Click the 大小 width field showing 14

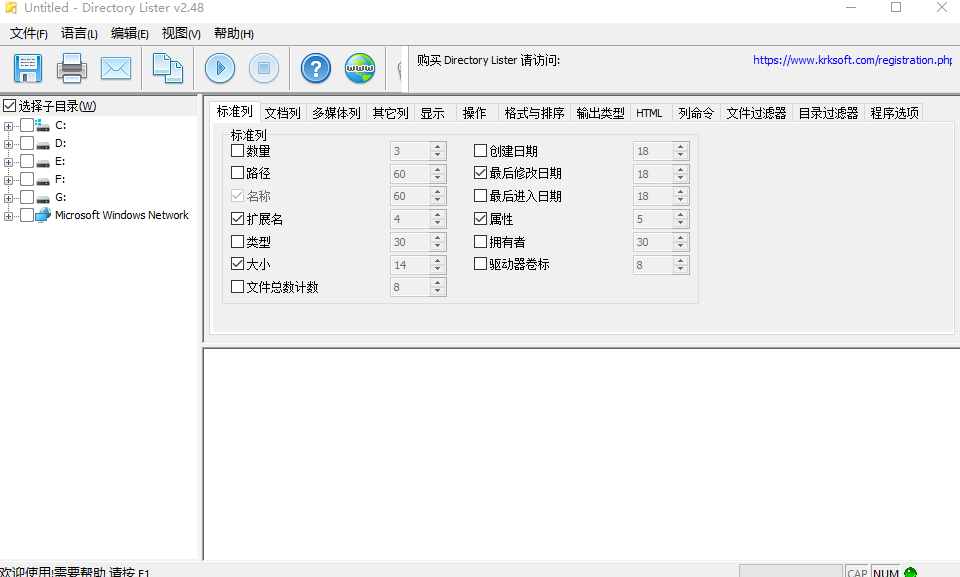coord(410,265)
